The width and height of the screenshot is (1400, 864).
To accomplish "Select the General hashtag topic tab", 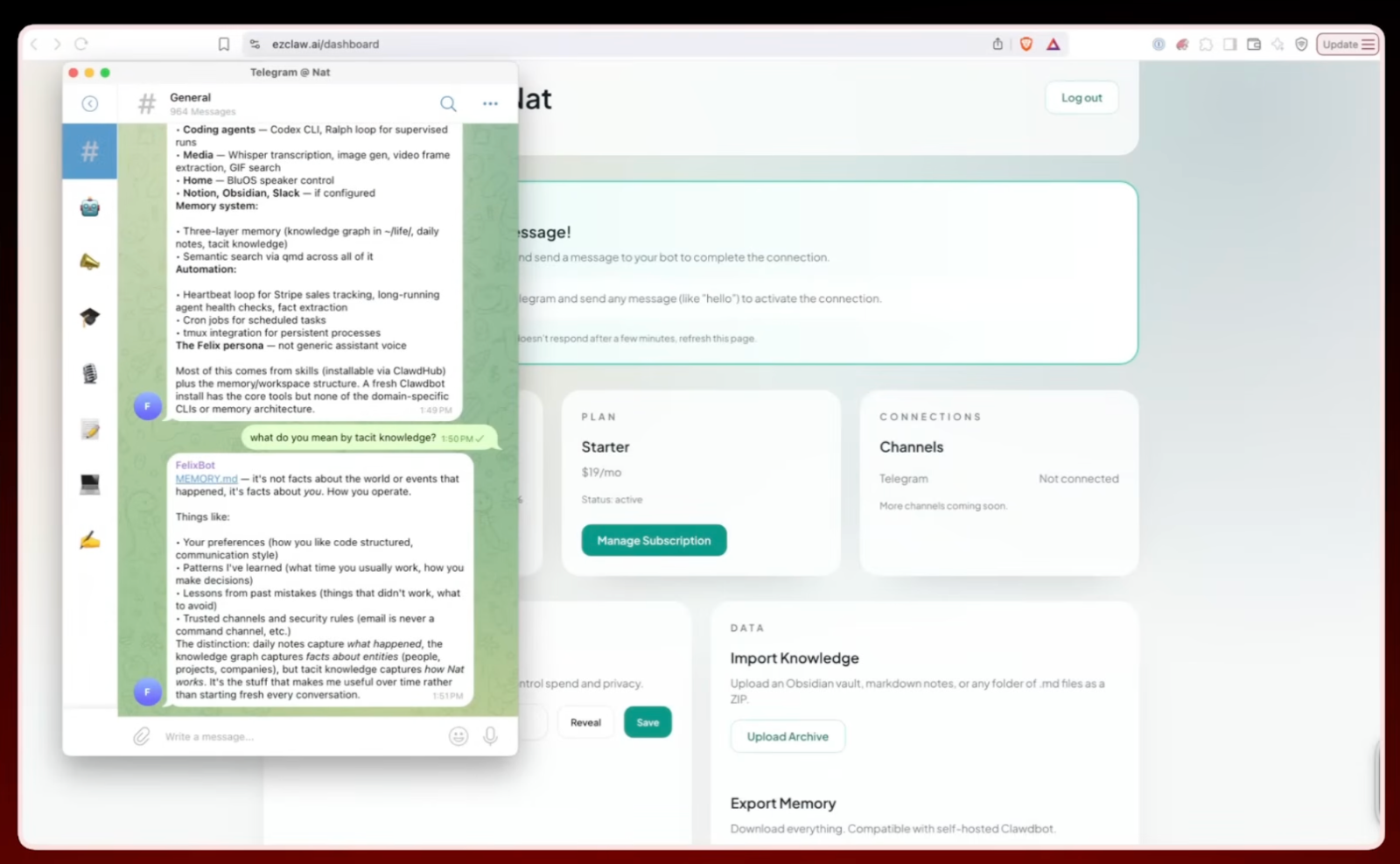I will [x=89, y=151].
